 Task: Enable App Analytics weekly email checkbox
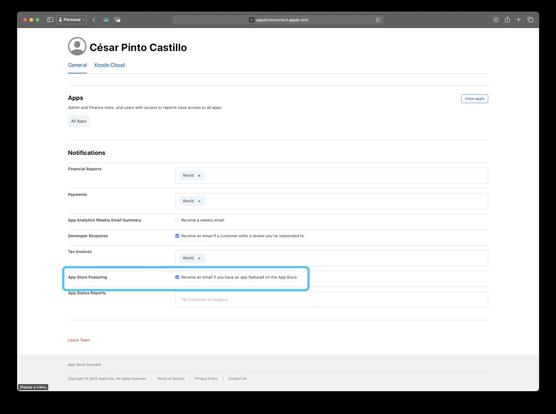(x=177, y=220)
